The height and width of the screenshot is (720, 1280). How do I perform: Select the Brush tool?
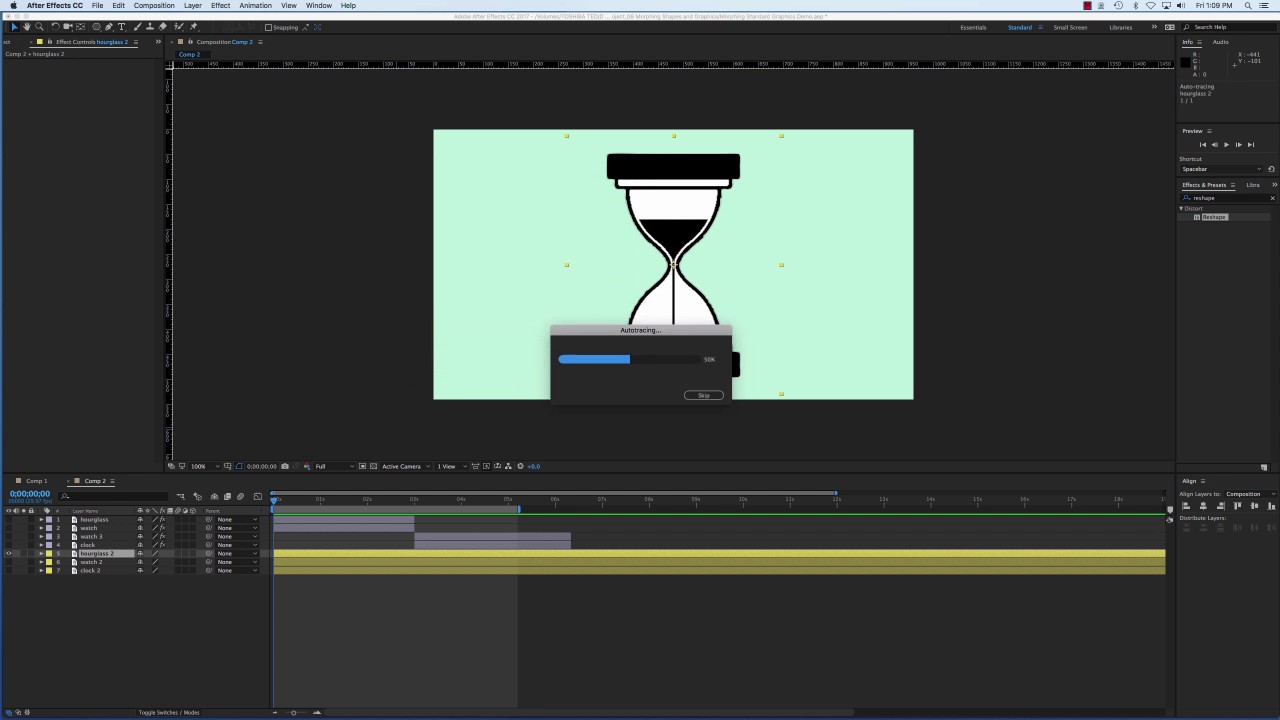137,27
